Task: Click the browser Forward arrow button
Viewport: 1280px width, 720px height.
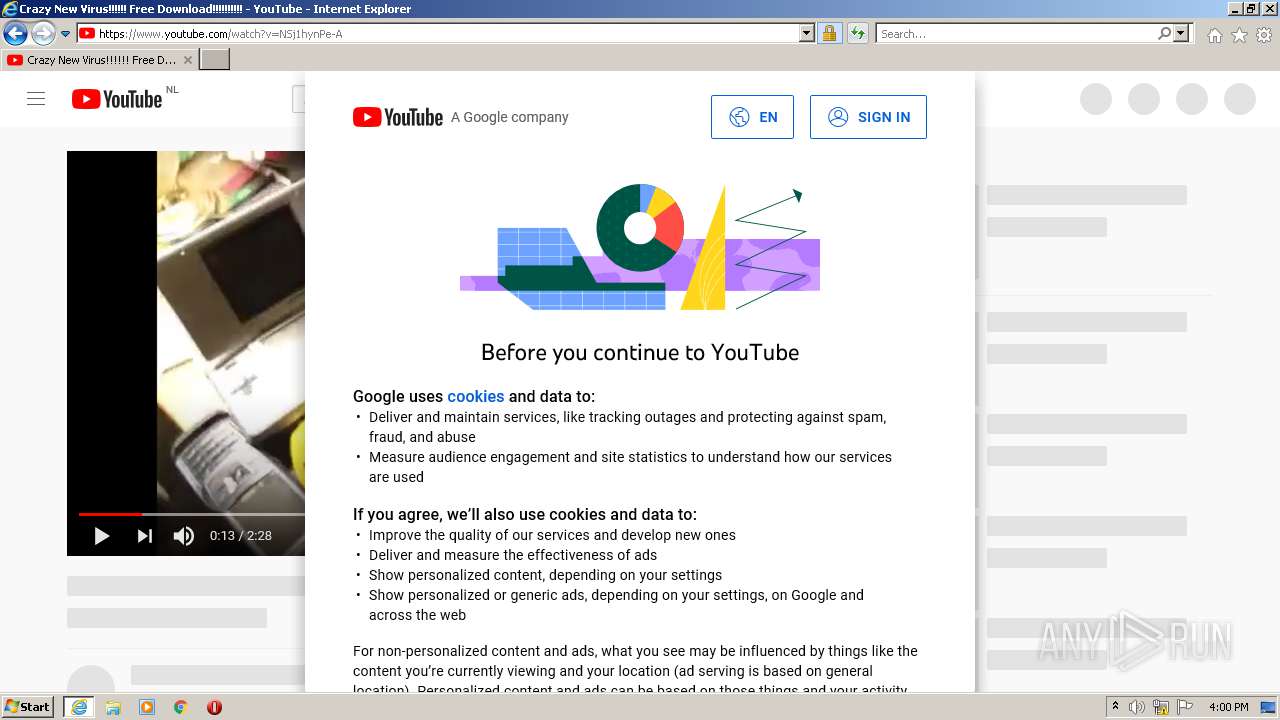Action: (43, 33)
